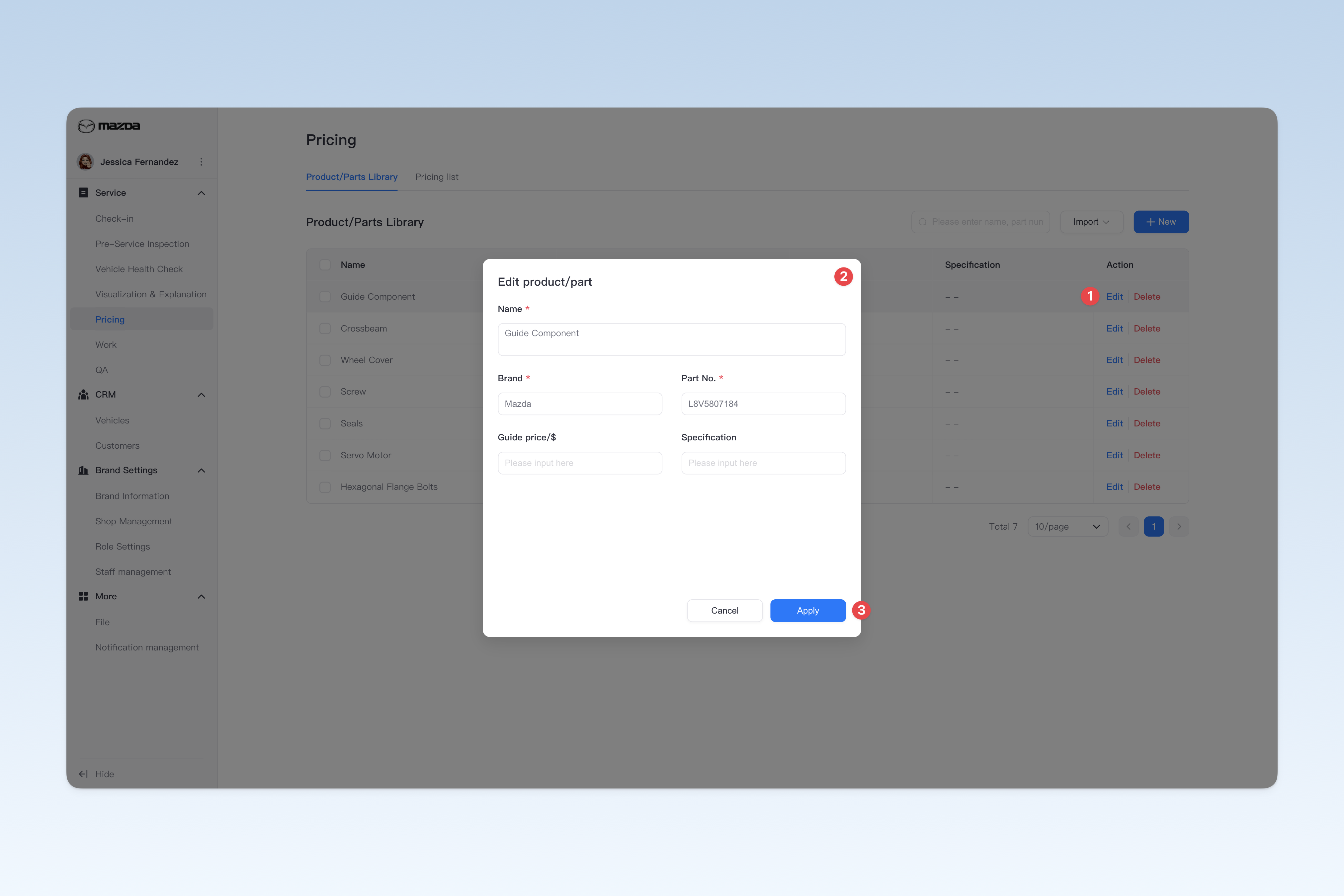This screenshot has height=896, width=1344.
Task: Check the Crossbeam row checkbox
Action: pos(325,329)
